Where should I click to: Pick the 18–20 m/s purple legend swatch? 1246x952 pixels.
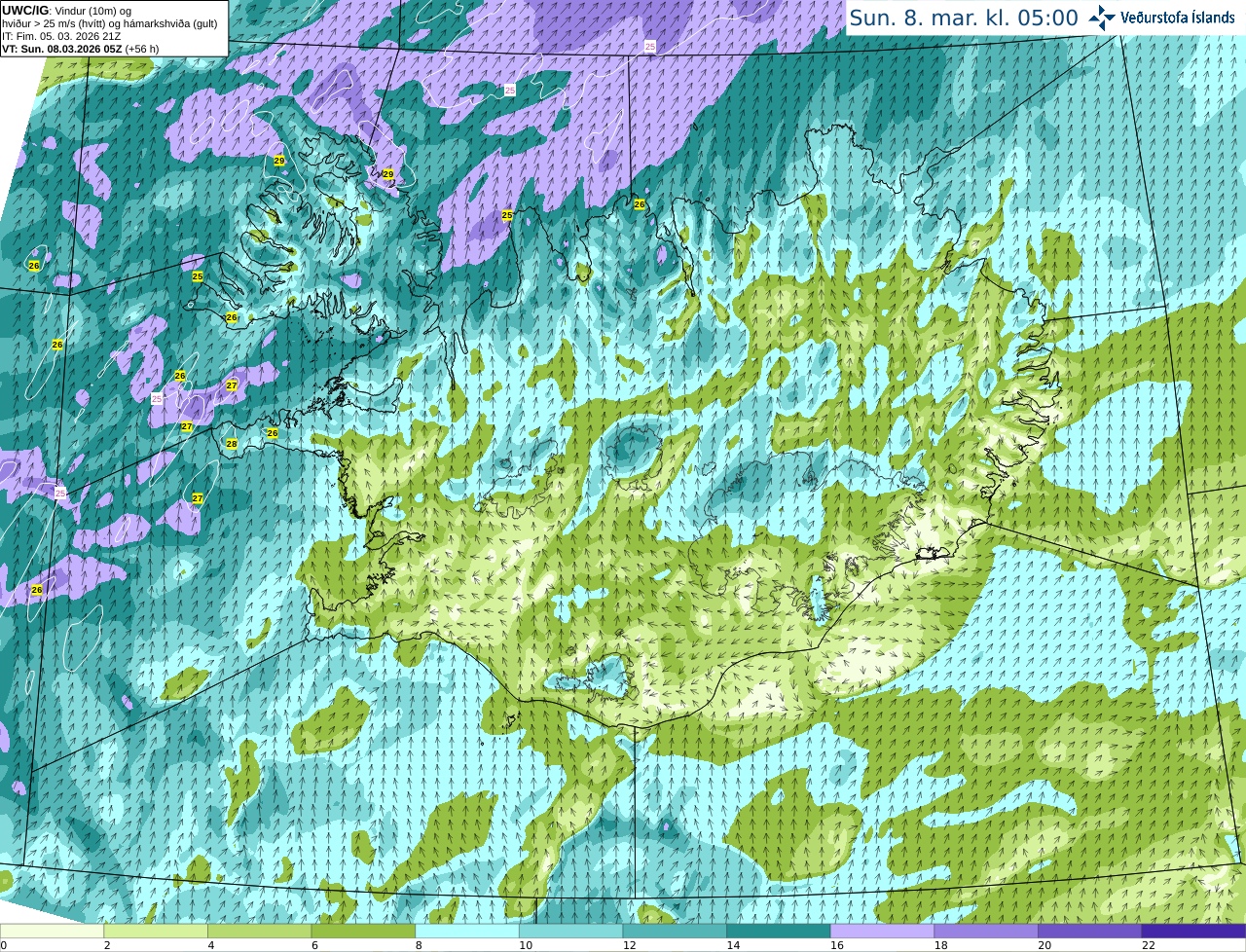point(986,932)
